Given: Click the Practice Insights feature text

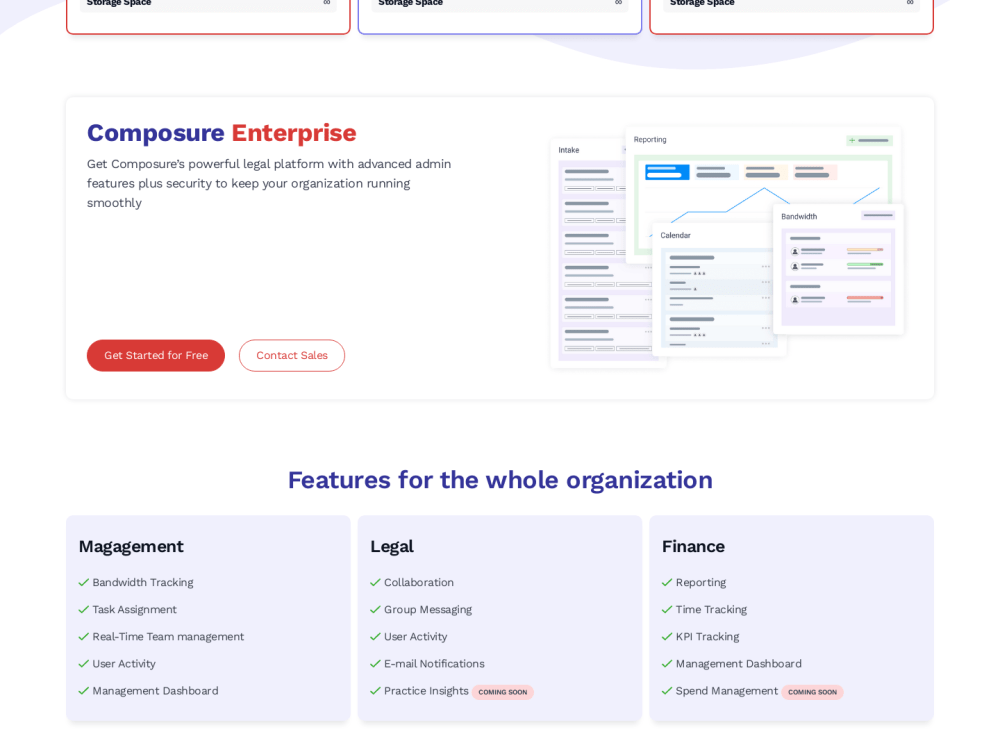Looking at the screenshot, I should click(426, 691).
